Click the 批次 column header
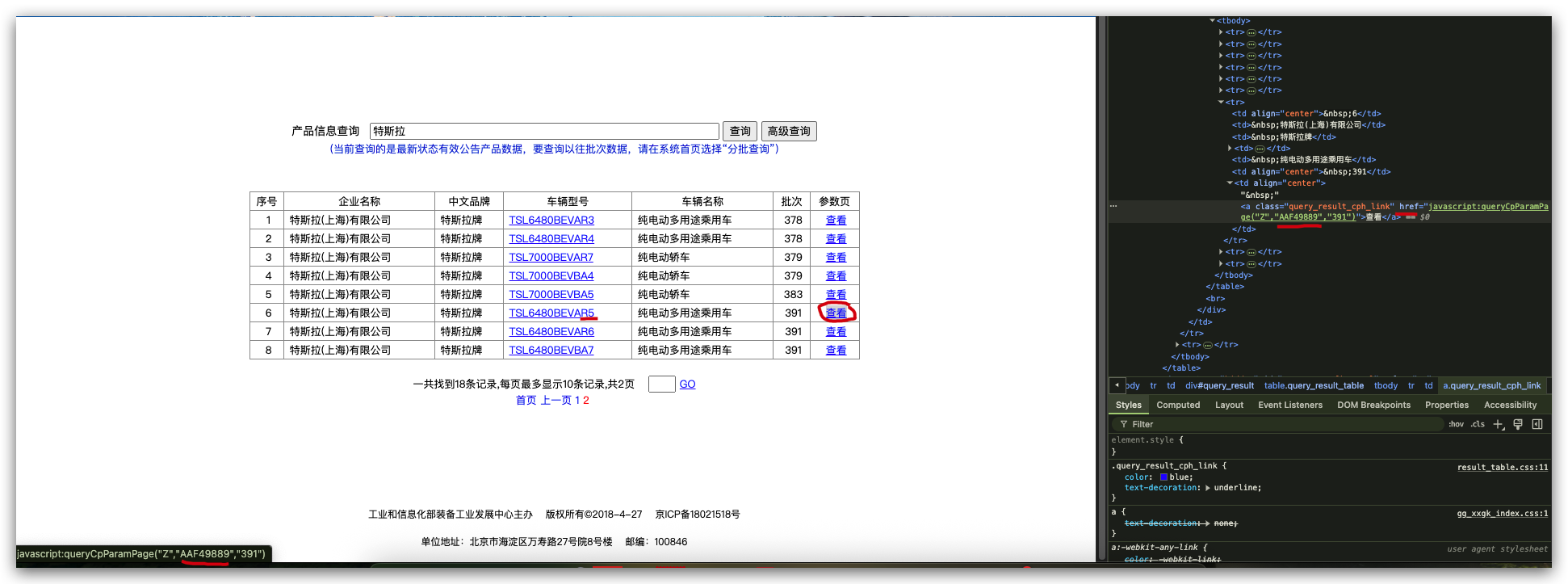 pos(791,202)
